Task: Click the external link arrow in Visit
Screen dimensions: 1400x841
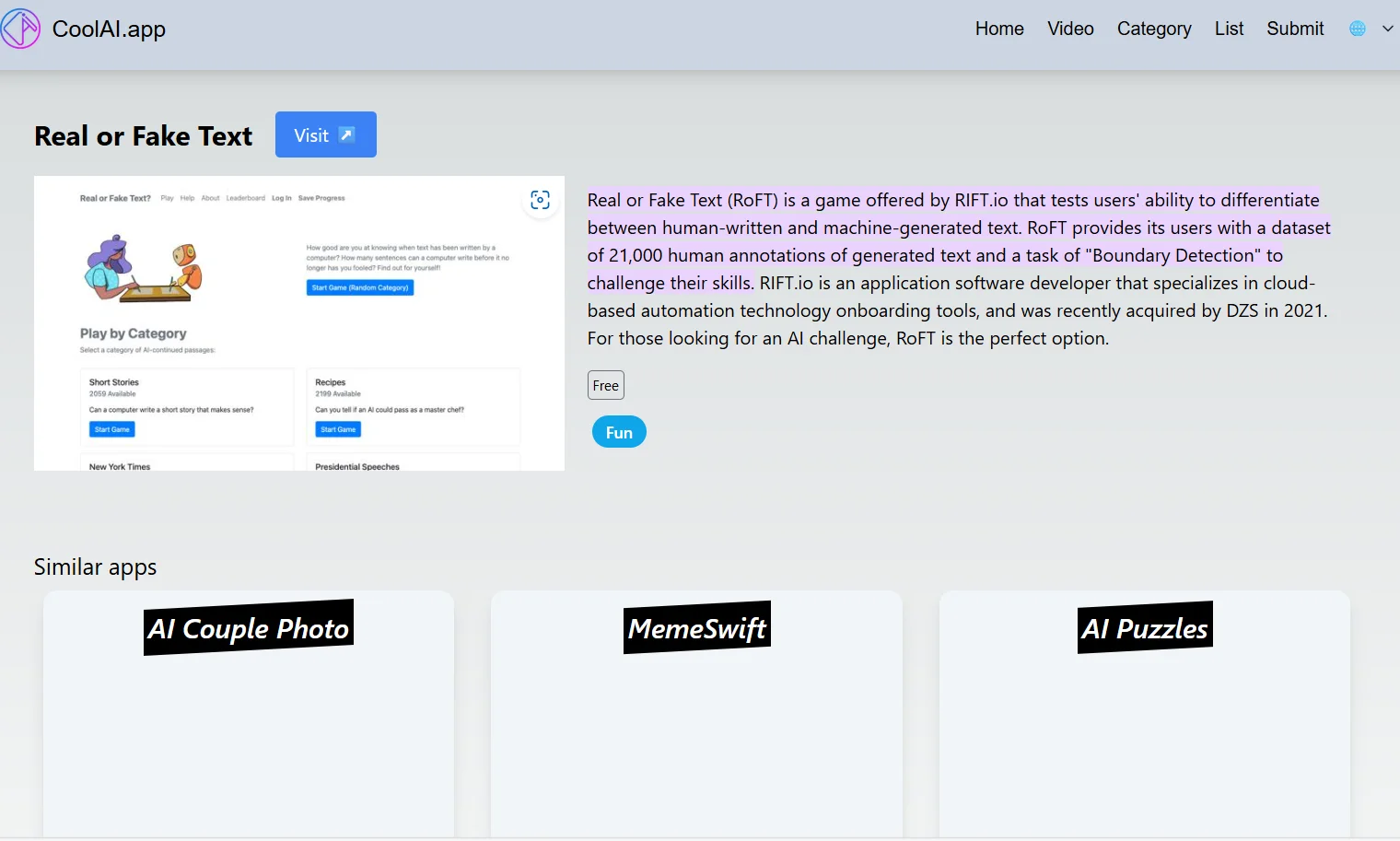Action: (346, 134)
